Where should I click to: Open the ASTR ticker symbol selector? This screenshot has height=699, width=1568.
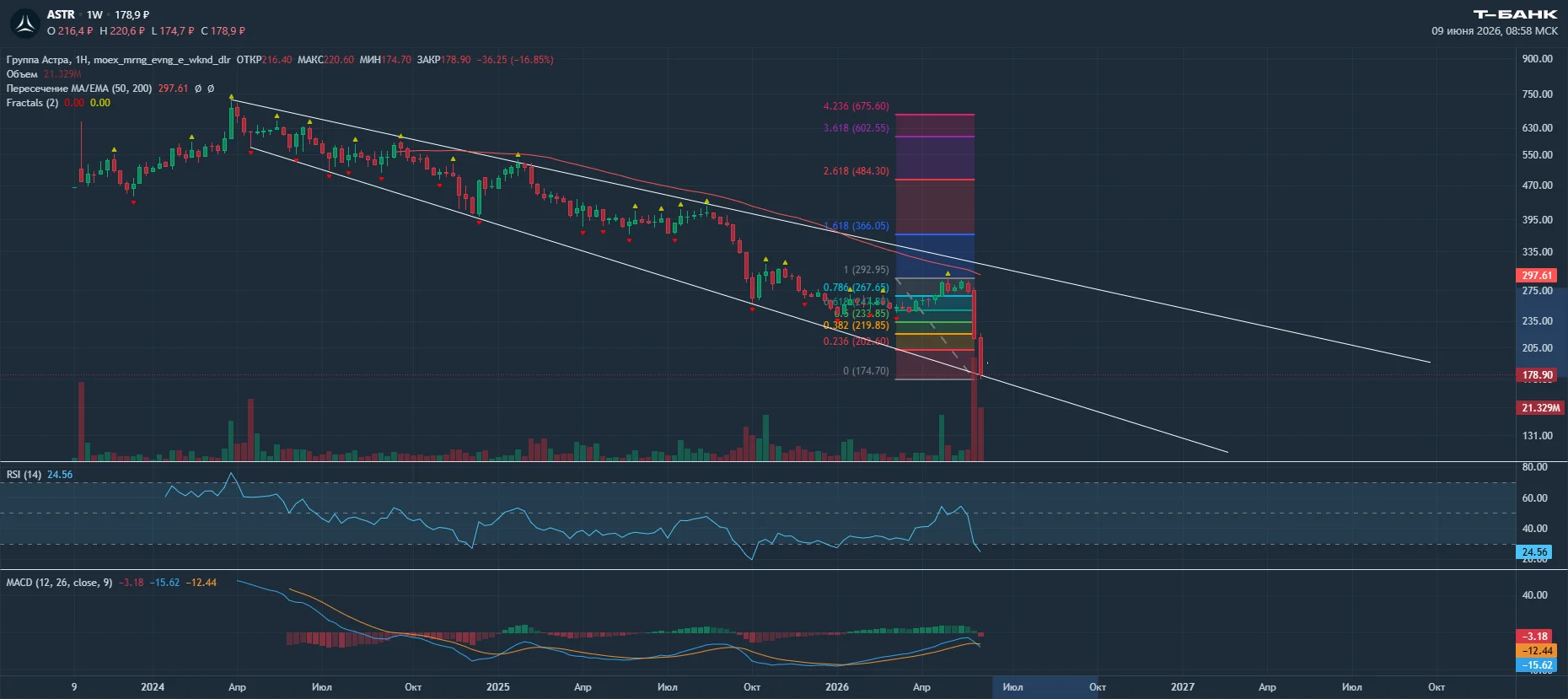[x=61, y=15]
